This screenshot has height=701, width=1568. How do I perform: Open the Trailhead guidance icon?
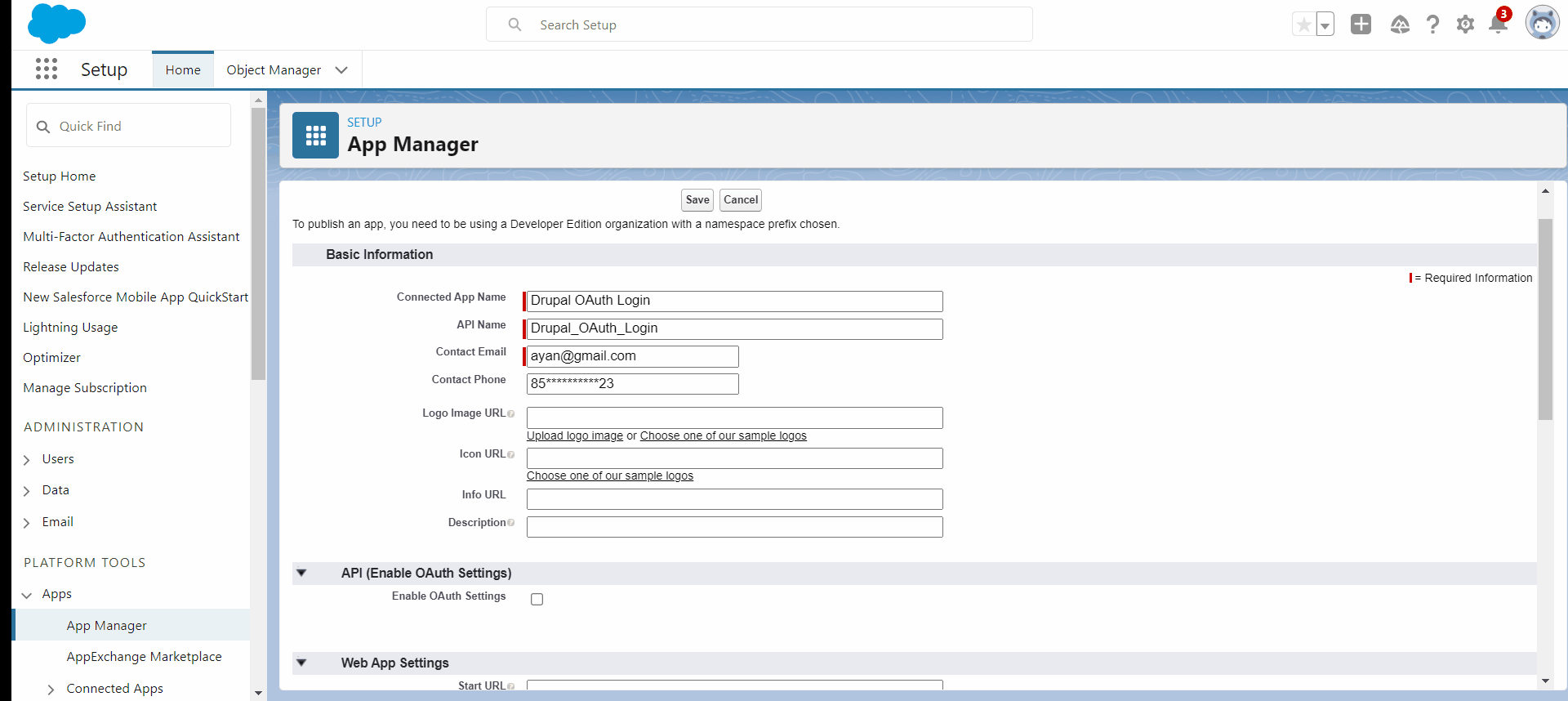coord(1400,25)
